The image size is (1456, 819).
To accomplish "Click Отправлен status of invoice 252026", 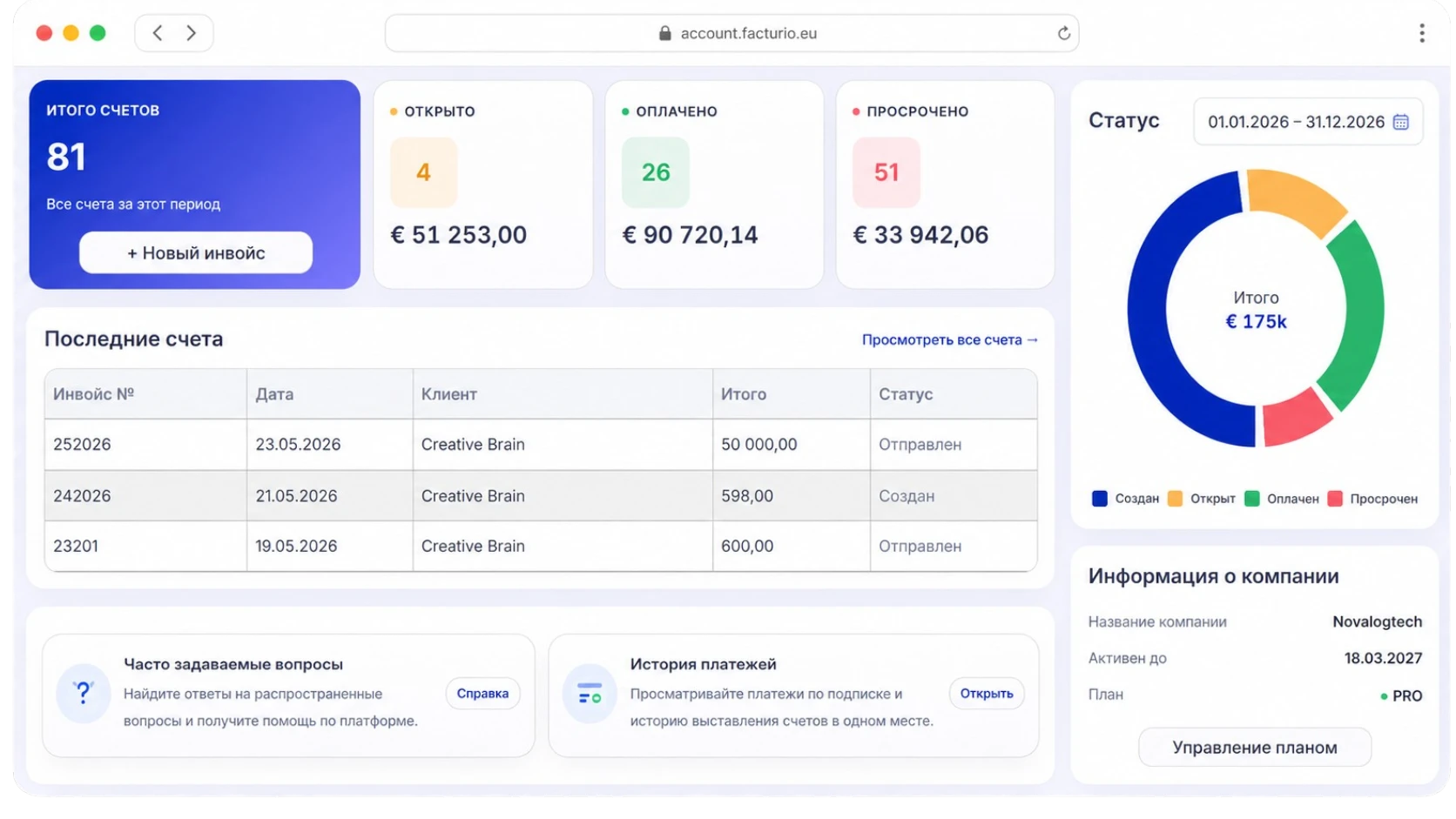I will click(920, 444).
